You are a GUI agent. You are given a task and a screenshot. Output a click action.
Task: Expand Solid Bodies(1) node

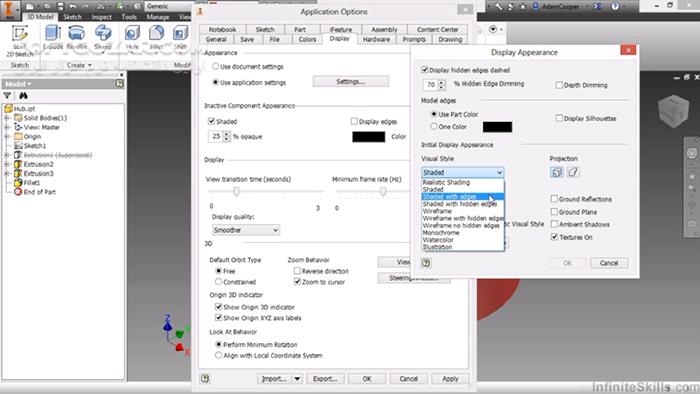(x=7, y=118)
